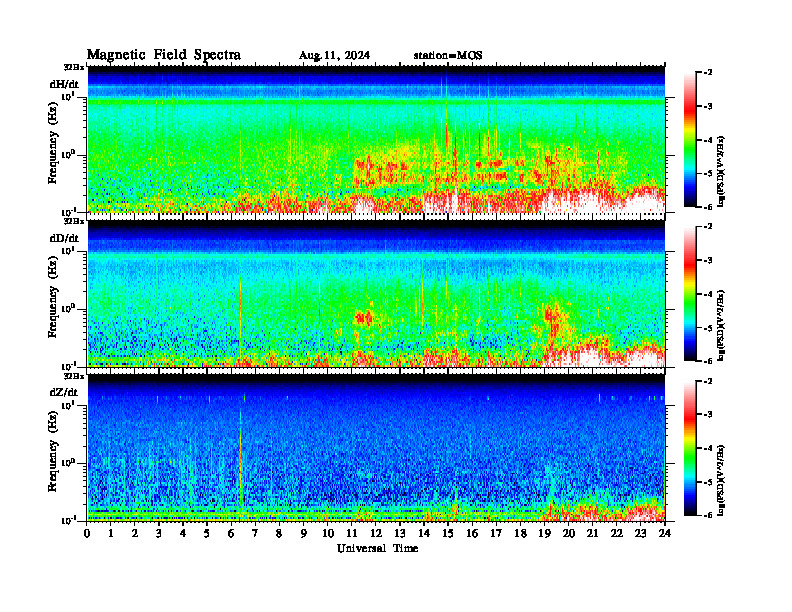Click the dH/dt panel color scale bar
The image size is (792, 612).
click(690, 140)
